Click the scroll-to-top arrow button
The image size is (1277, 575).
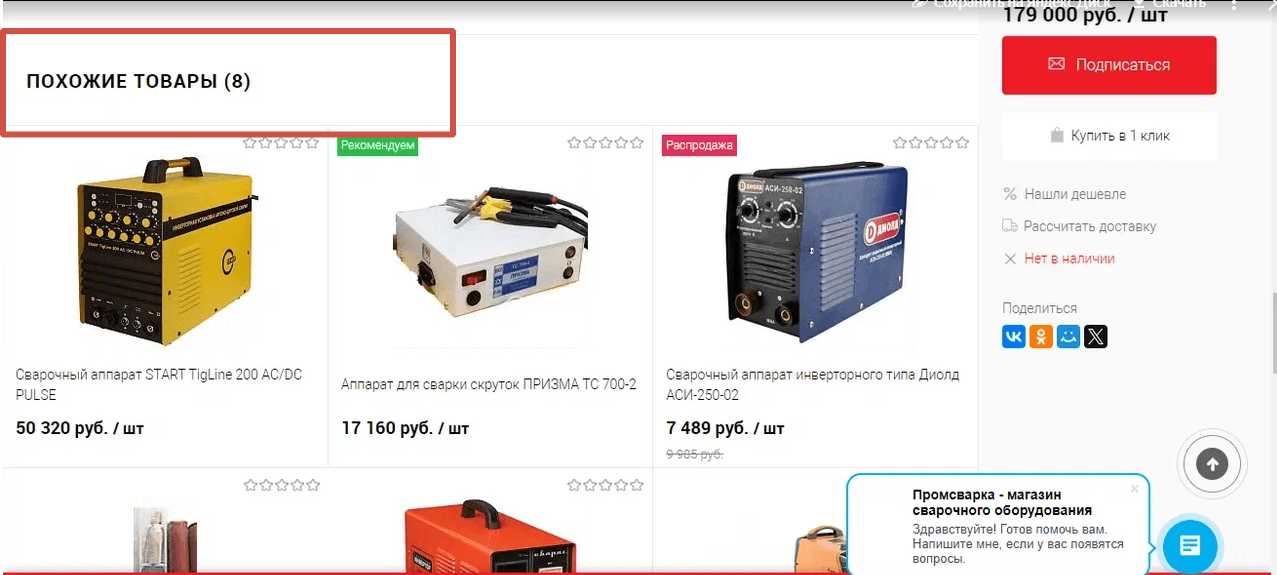[1212, 464]
